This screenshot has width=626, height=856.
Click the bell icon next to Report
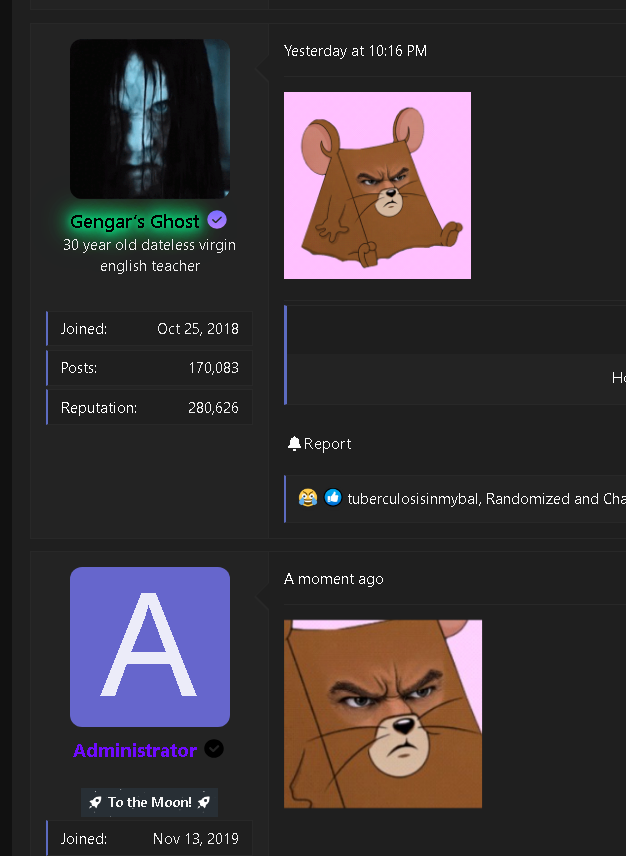pyautogui.click(x=294, y=443)
